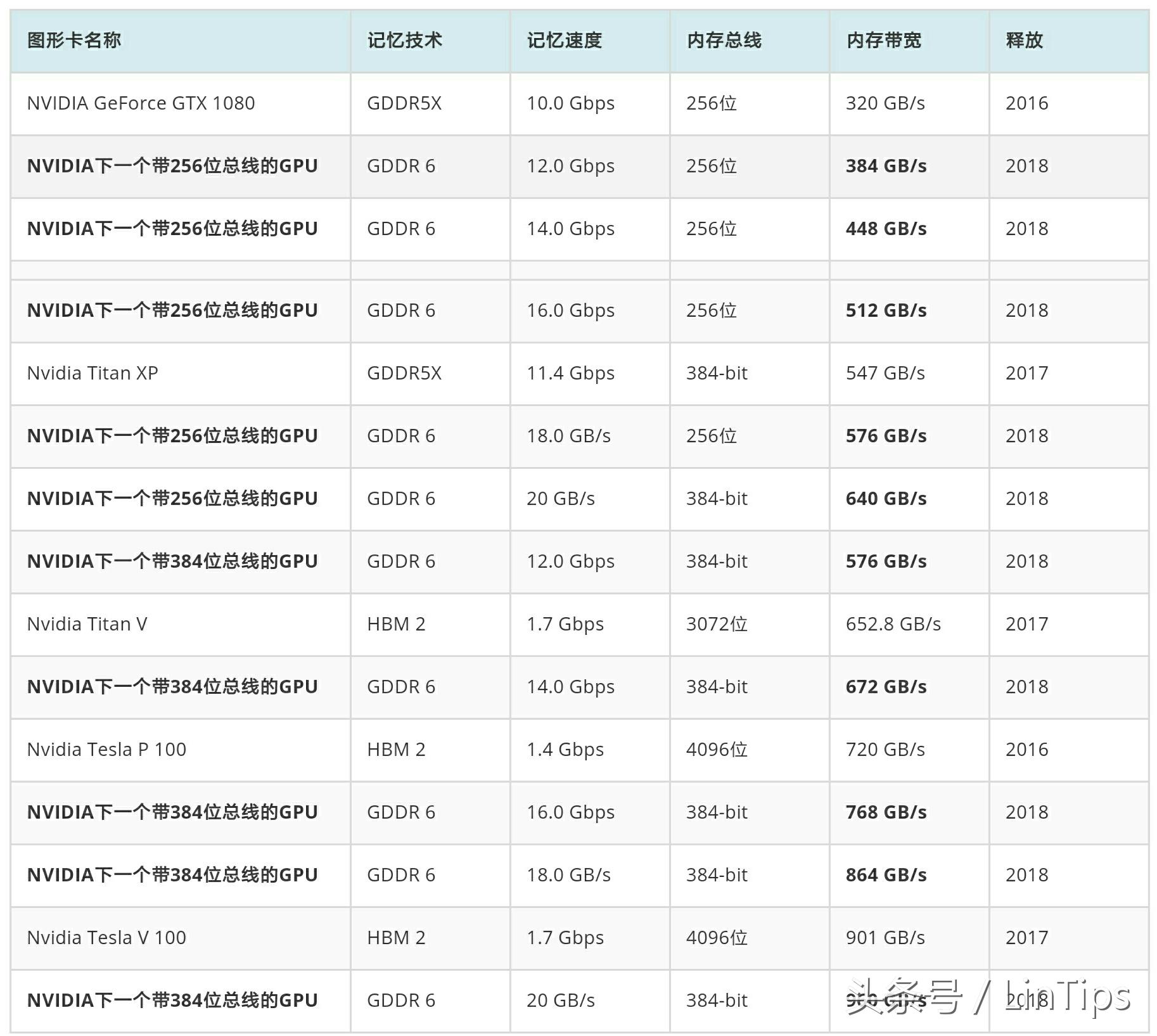Image resolution: width=1157 pixels, height=1036 pixels.
Task: Click 256位 in the GTX 1080 row
Action: tap(712, 103)
